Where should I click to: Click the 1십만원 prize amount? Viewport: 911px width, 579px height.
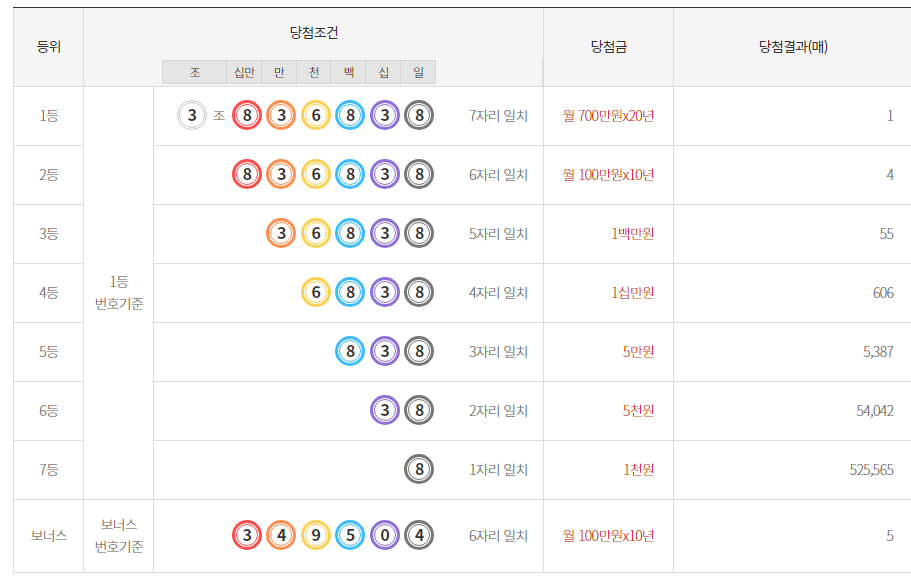point(633,293)
